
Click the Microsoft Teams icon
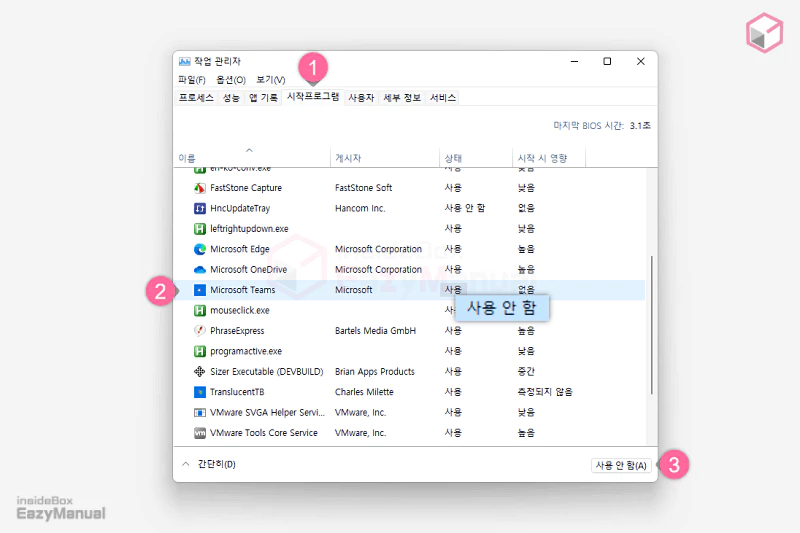[199, 290]
